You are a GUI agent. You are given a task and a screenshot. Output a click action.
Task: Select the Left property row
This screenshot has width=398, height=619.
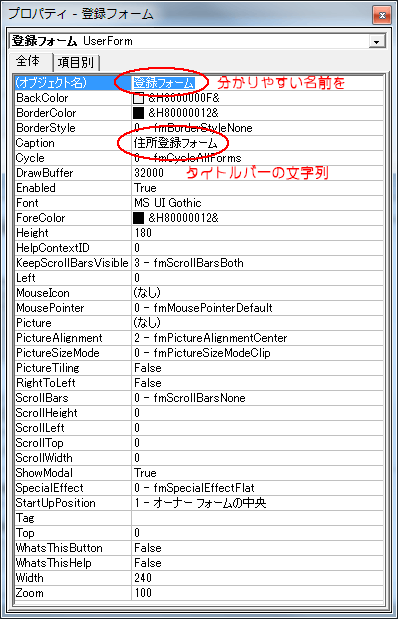pyautogui.click(x=199, y=278)
